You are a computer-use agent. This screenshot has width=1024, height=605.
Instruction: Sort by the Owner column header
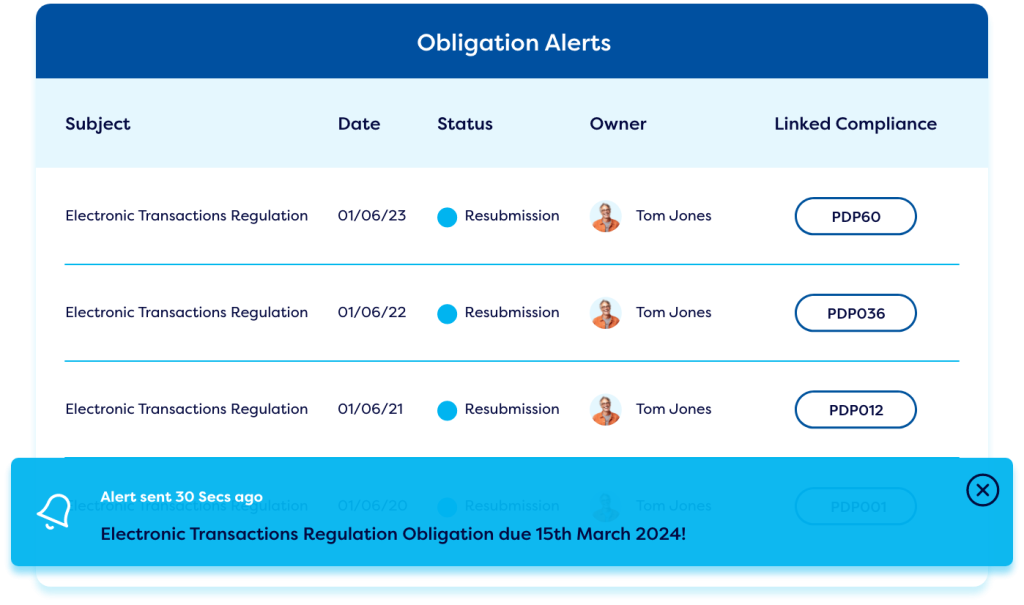618,124
